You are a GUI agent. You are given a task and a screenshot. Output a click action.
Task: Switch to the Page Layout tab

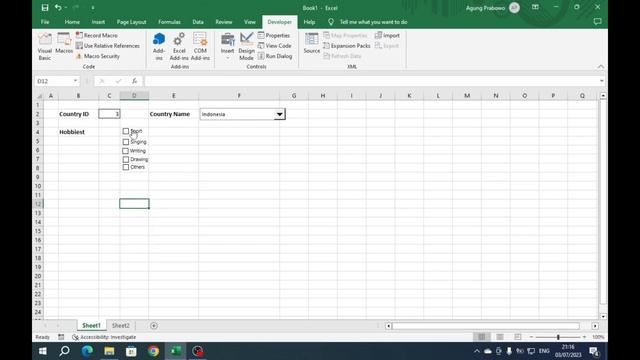click(x=131, y=22)
